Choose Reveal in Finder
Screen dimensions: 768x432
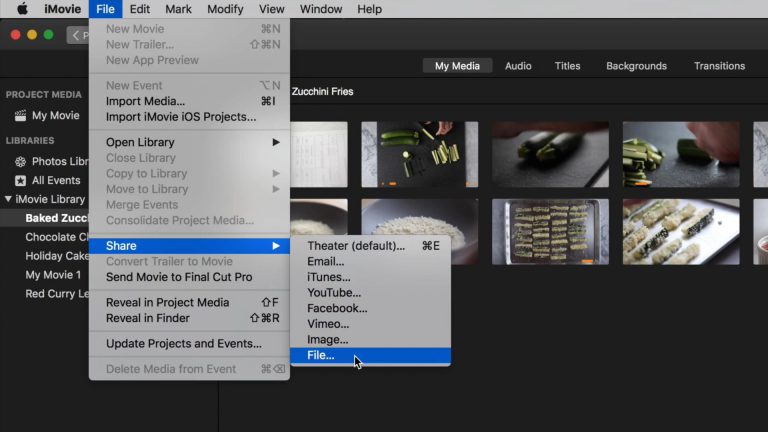click(189, 318)
